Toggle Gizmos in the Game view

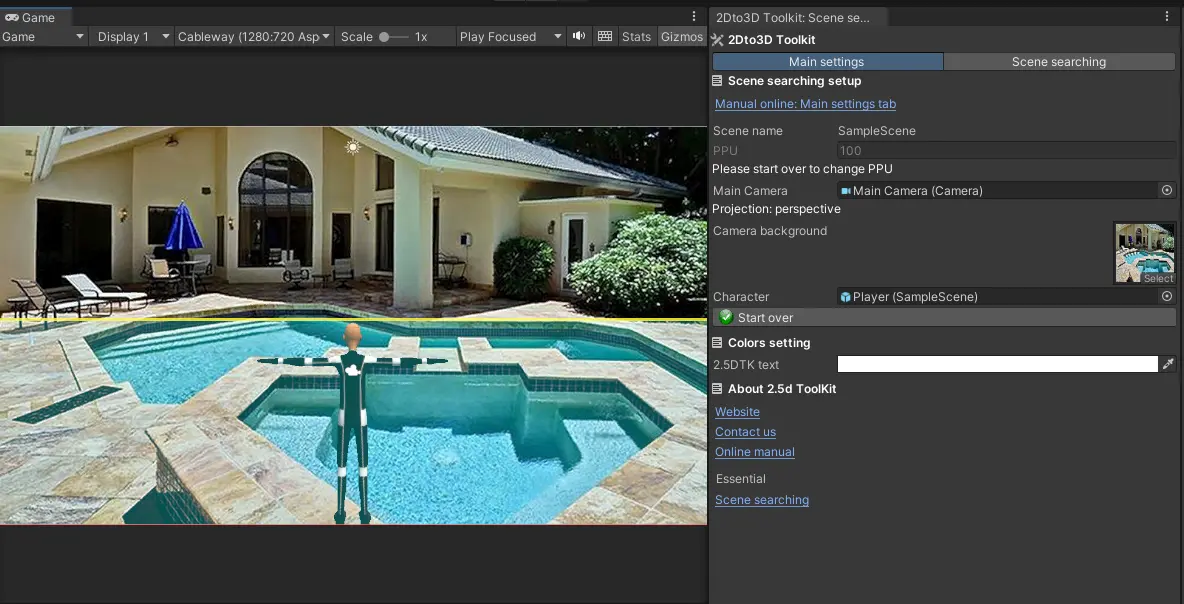(682, 37)
